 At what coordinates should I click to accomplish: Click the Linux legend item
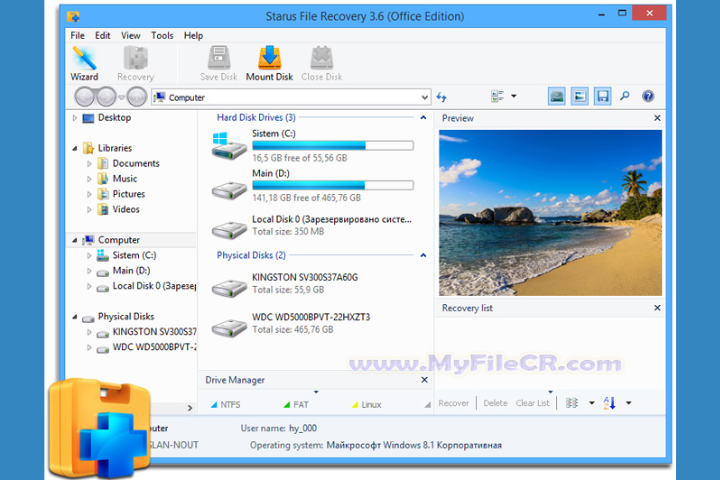click(x=366, y=405)
